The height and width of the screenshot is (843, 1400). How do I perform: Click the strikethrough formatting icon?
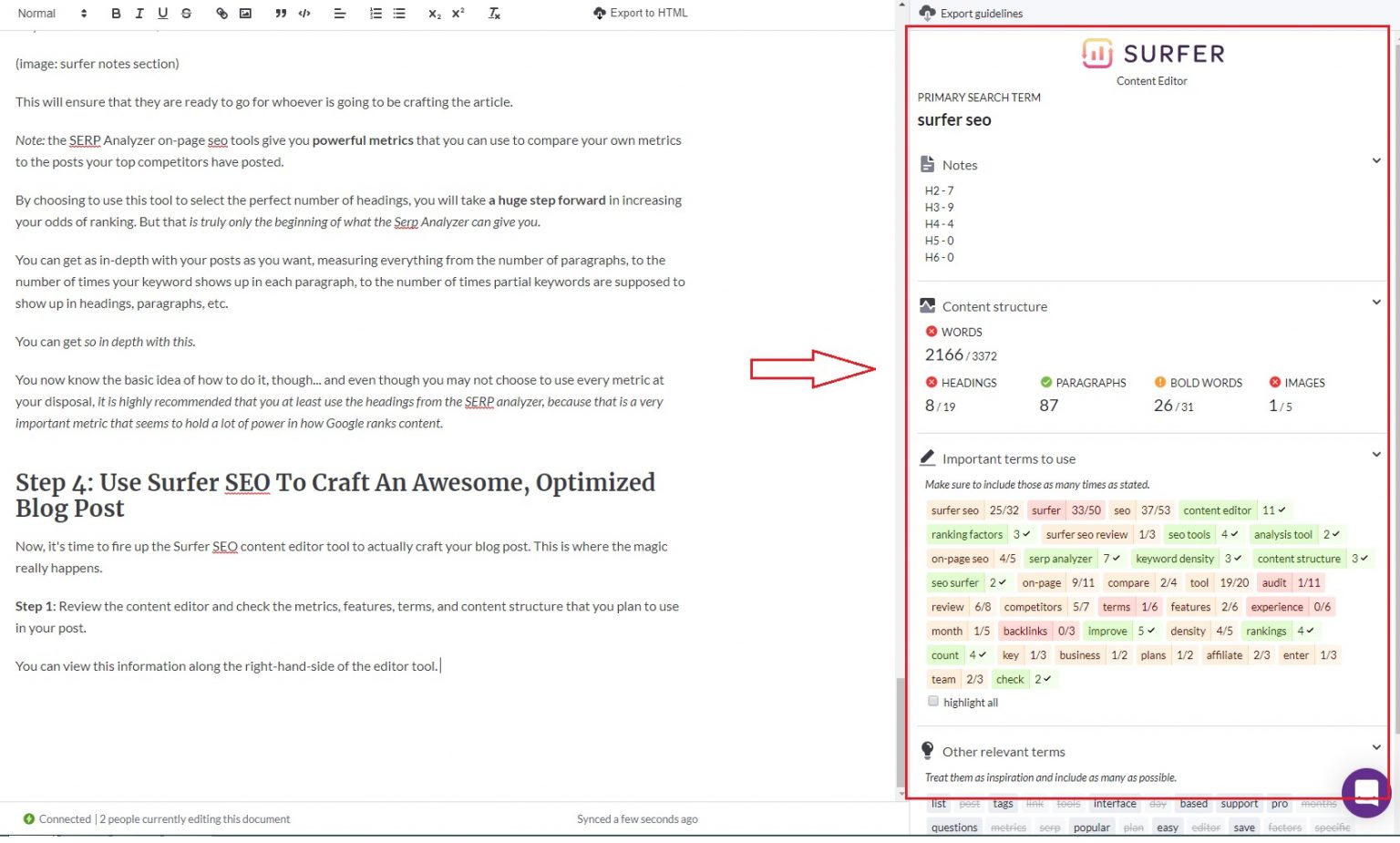point(186,14)
